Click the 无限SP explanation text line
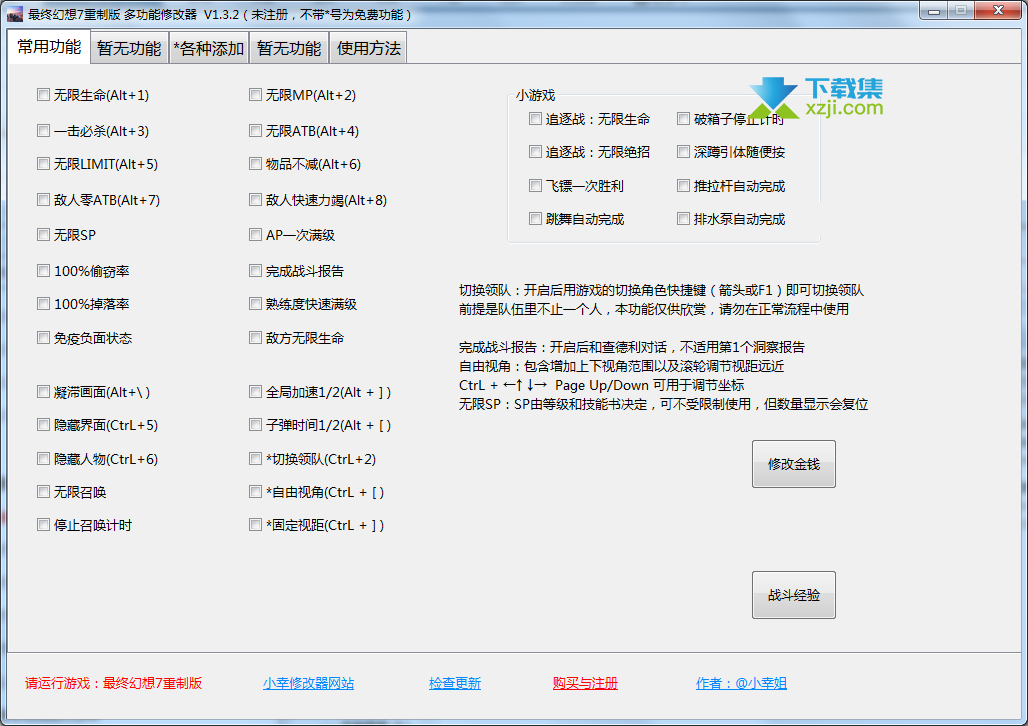The width and height of the screenshot is (1028, 726). point(663,404)
